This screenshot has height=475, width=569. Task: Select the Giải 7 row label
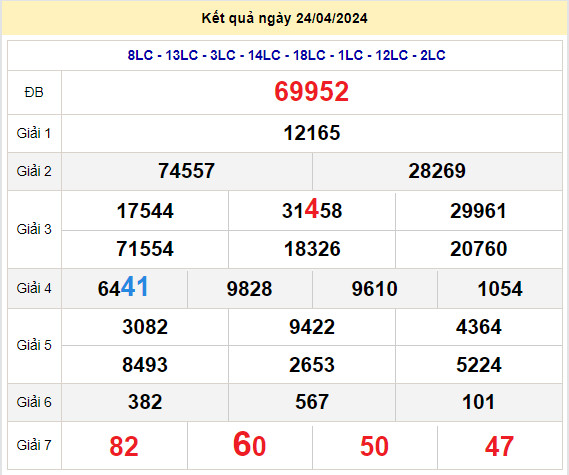coord(34,445)
